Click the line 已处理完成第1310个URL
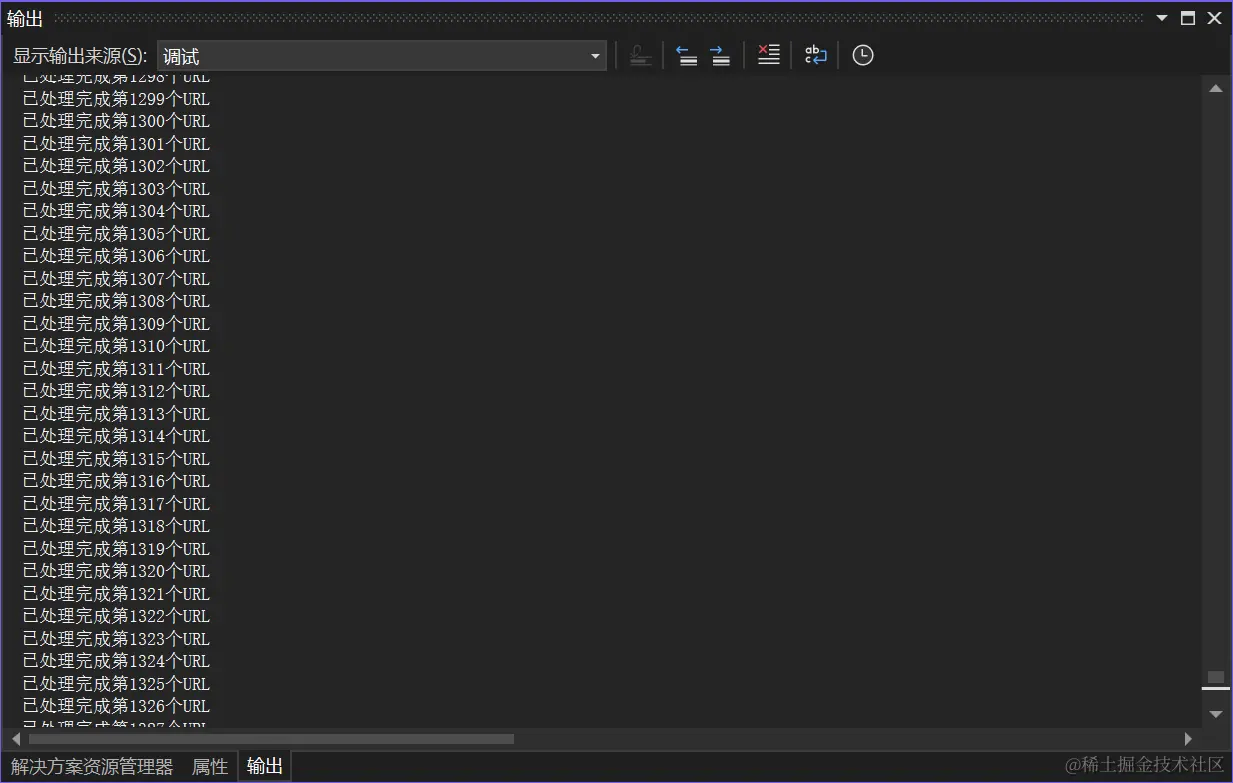This screenshot has height=783, width=1233. (116, 346)
